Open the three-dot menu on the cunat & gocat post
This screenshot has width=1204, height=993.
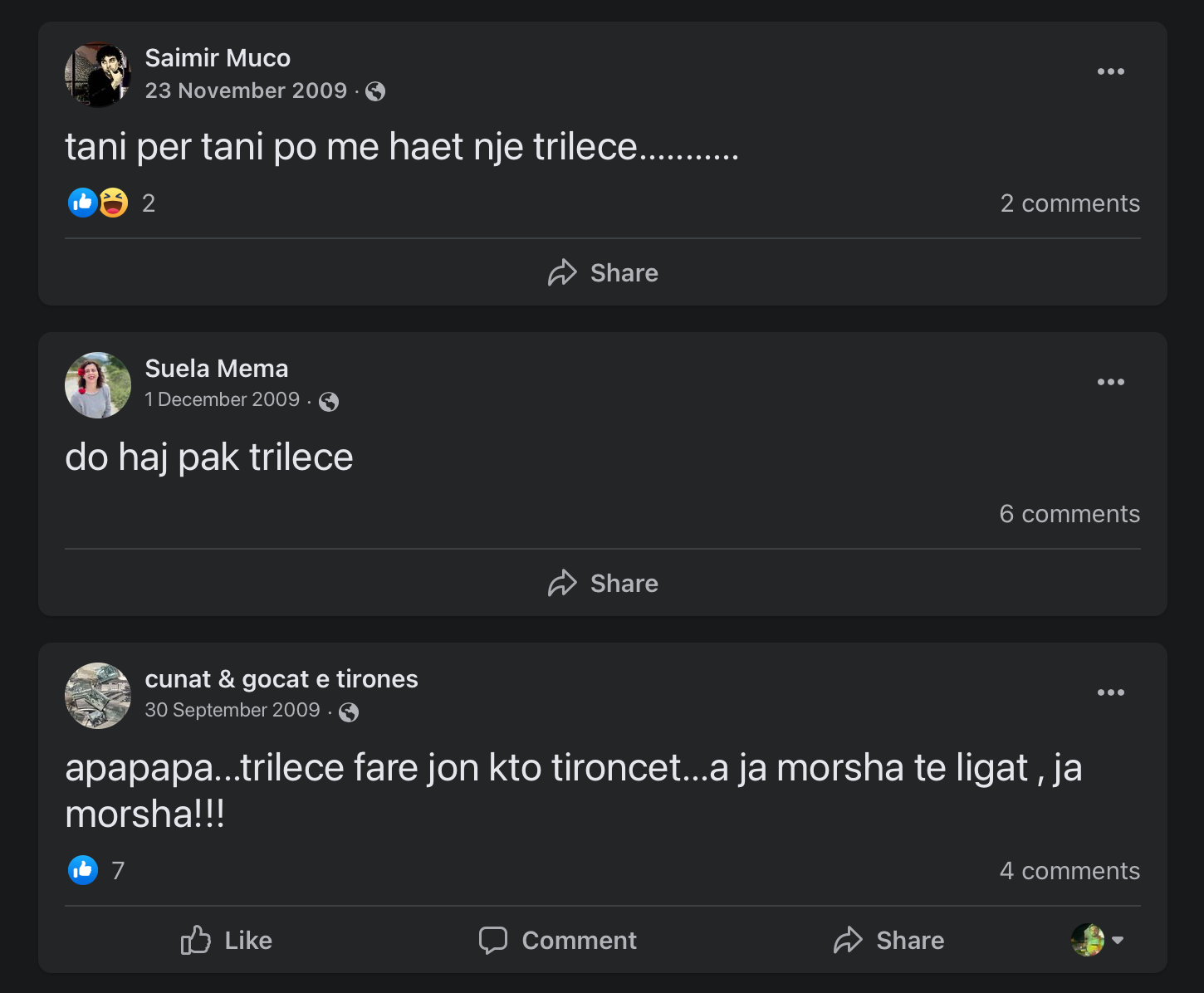(1111, 692)
